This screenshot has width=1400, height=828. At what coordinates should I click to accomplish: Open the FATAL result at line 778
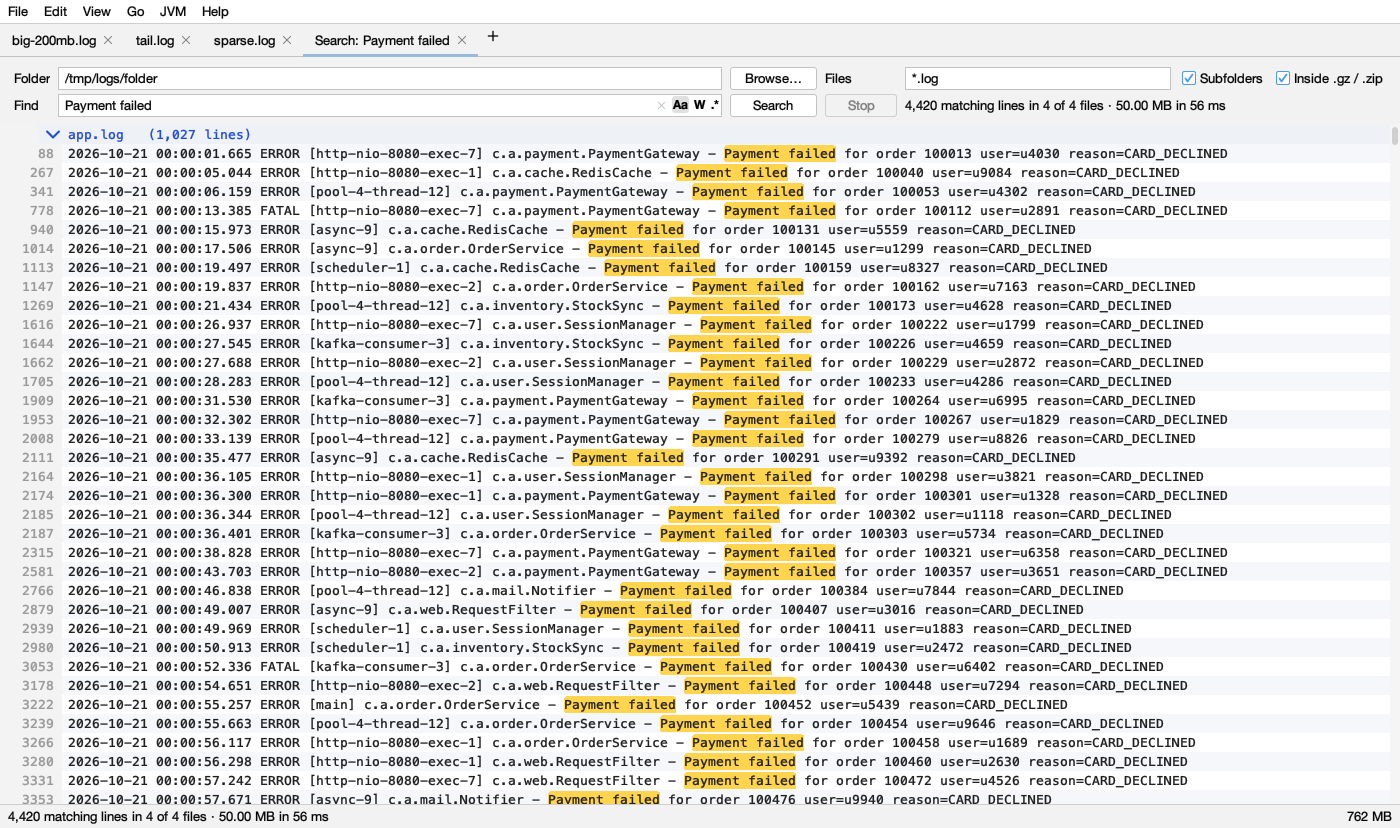point(697,211)
